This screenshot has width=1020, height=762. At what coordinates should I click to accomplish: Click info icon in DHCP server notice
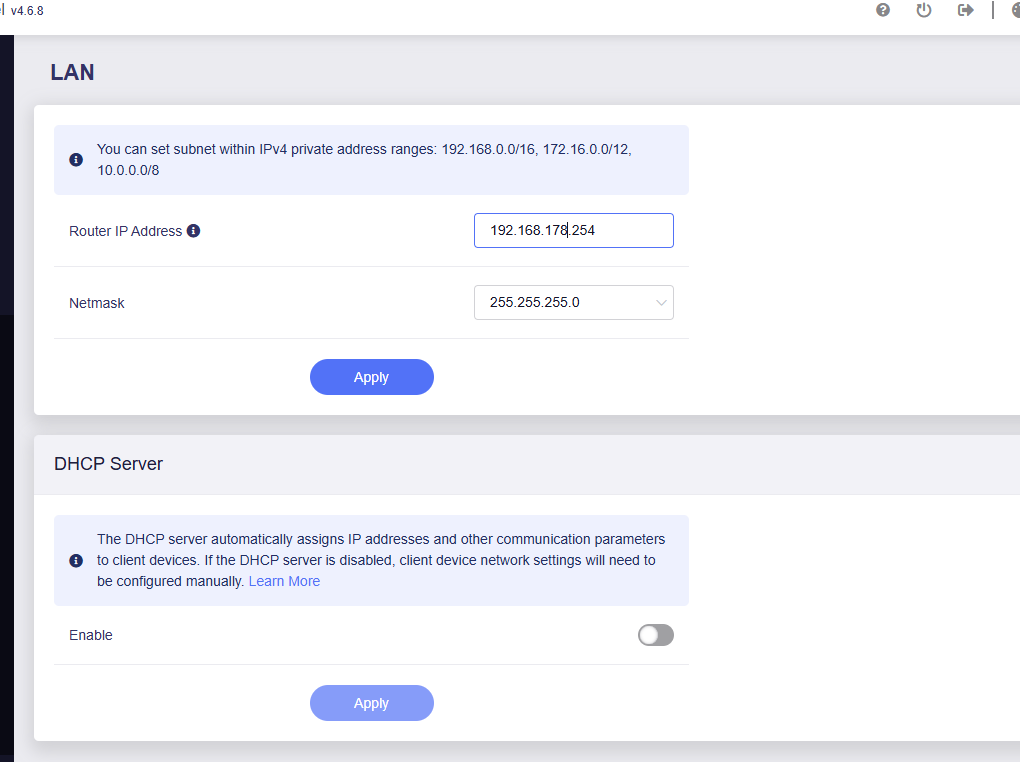coord(76,560)
